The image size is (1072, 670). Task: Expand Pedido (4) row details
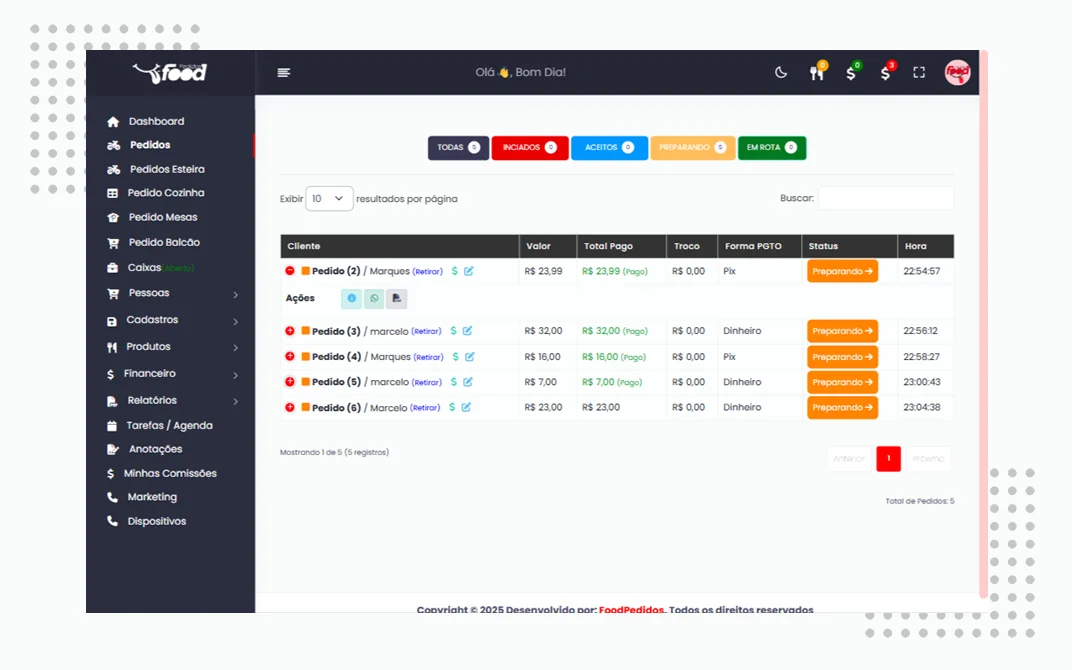click(290, 356)
